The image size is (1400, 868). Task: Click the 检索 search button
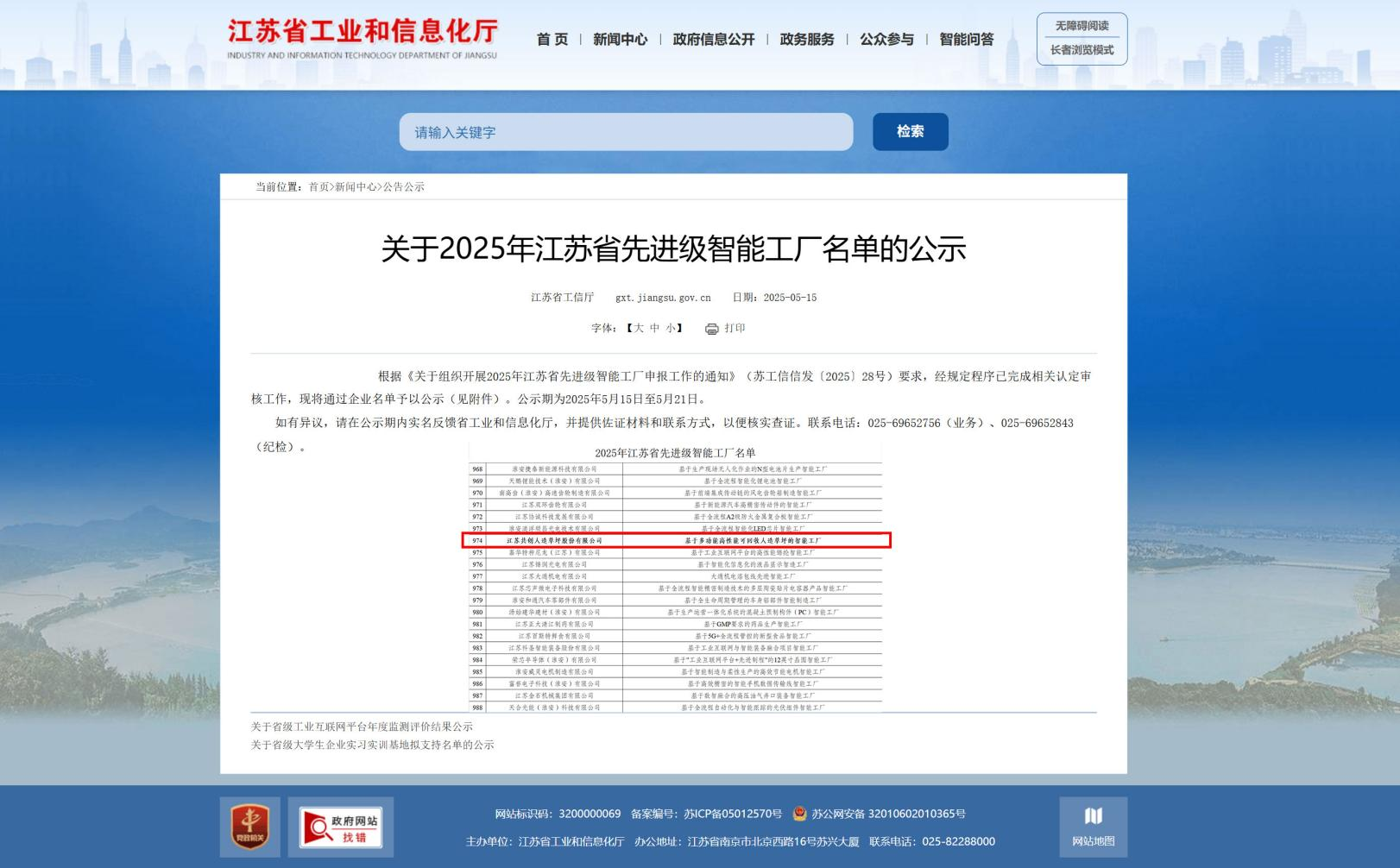pyautogui.click(x=910, y=132)
